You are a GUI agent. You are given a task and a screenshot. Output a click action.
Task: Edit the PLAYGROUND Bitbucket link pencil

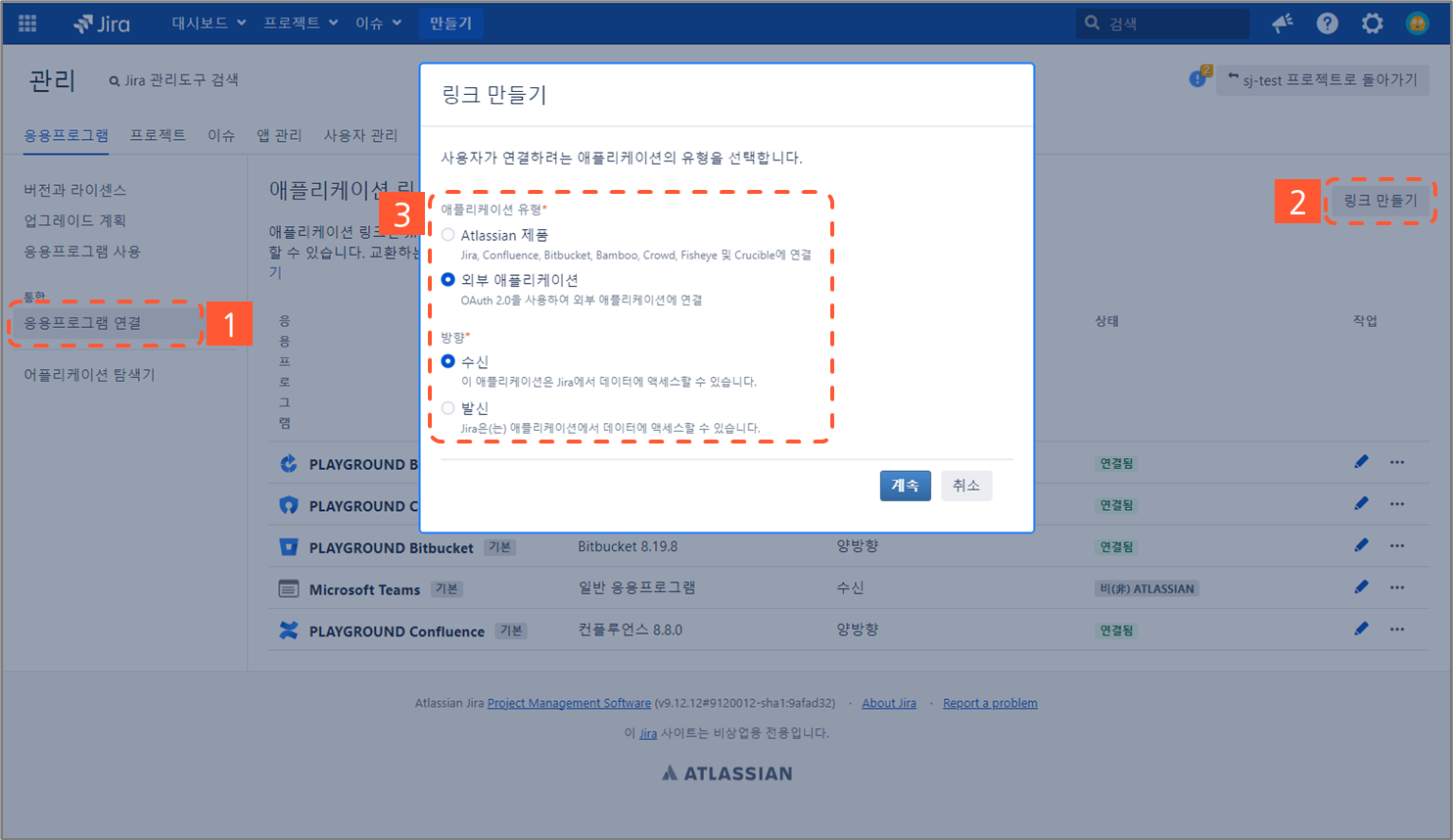click(1361, 545)
